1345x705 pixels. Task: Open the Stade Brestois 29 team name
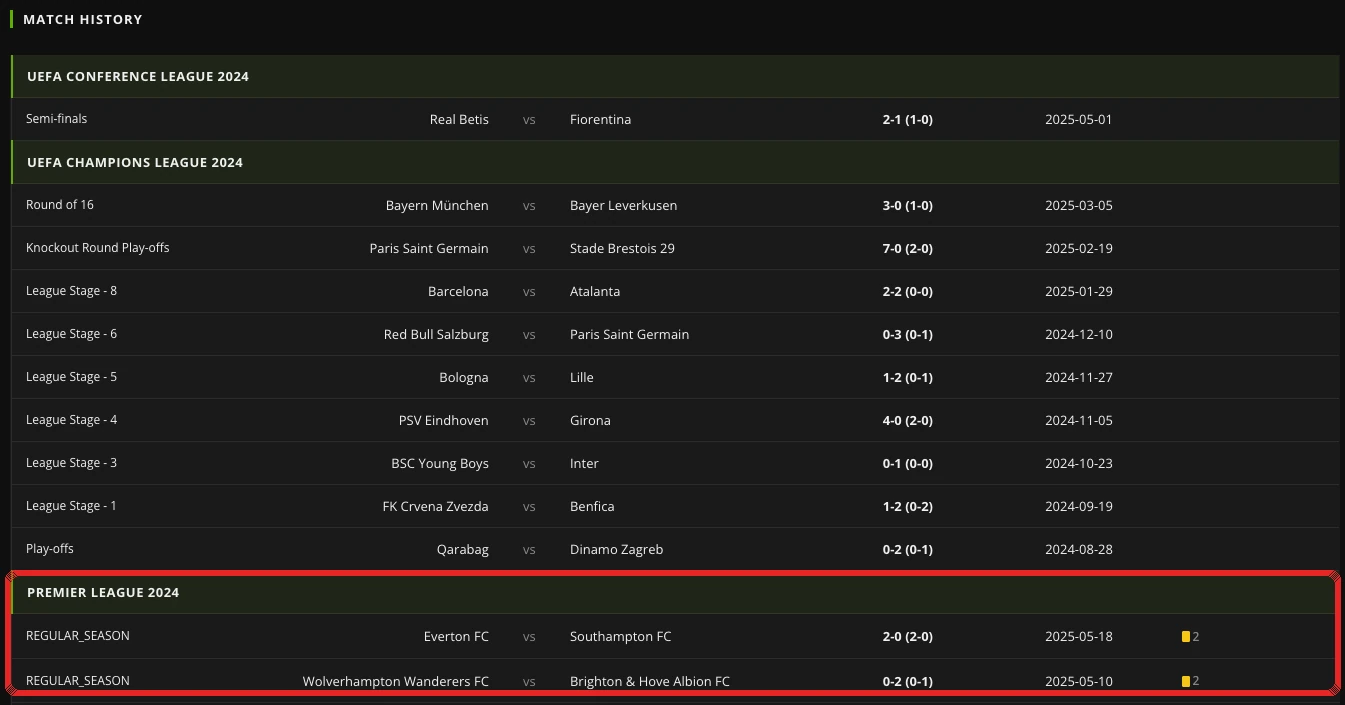(x=622, y=248)
